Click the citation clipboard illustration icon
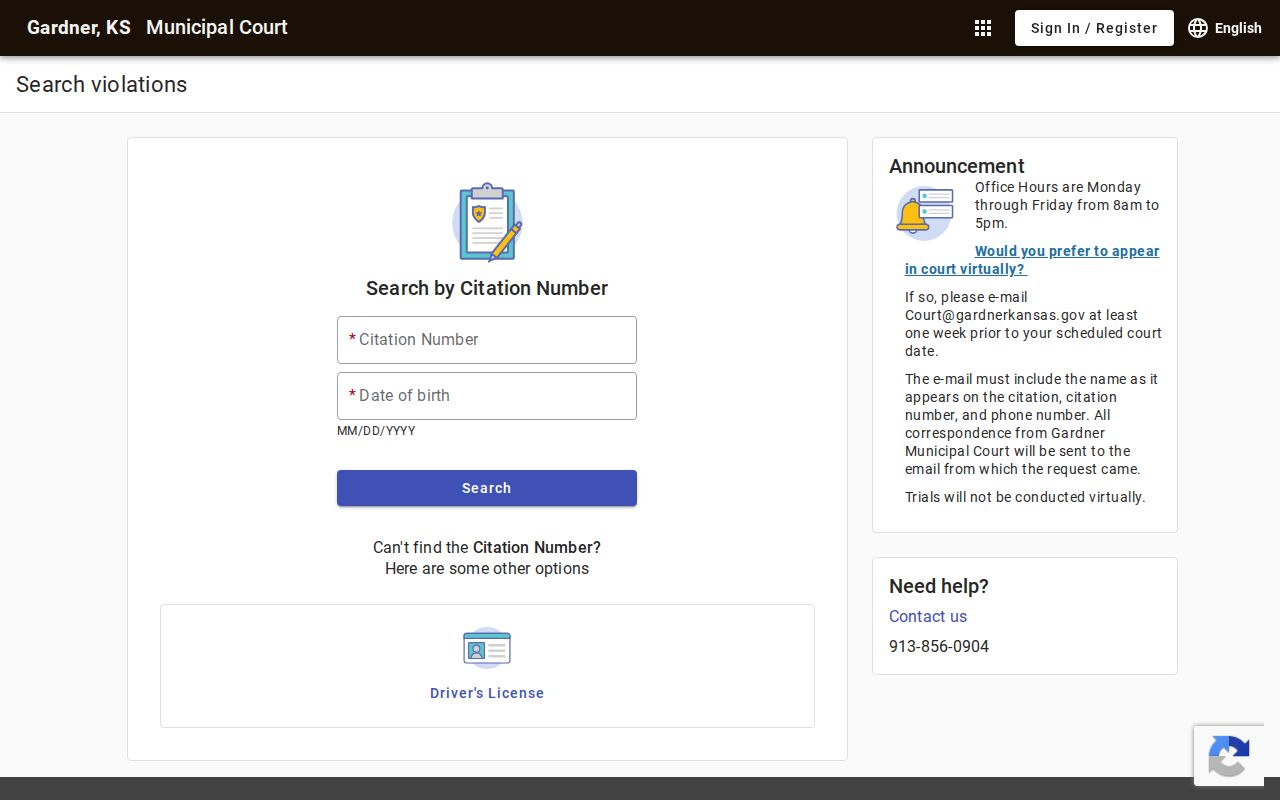 point(487,222)
